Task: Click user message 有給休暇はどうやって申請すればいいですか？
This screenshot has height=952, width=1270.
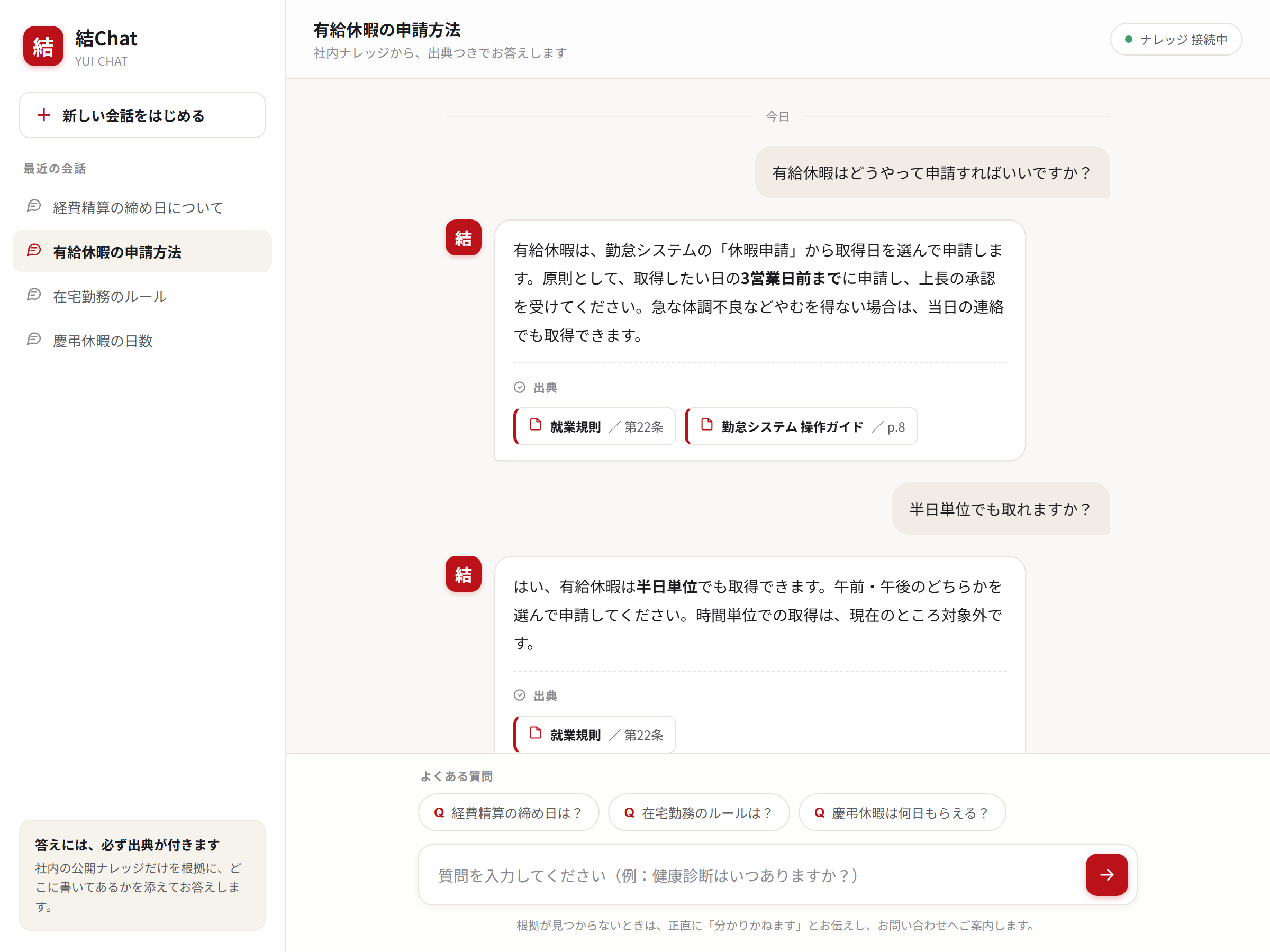Action: pyautogui.click(x=932, y=172)
